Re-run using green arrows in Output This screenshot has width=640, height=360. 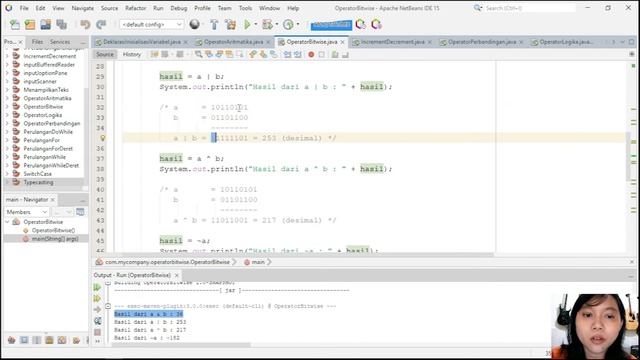(97, 287)
